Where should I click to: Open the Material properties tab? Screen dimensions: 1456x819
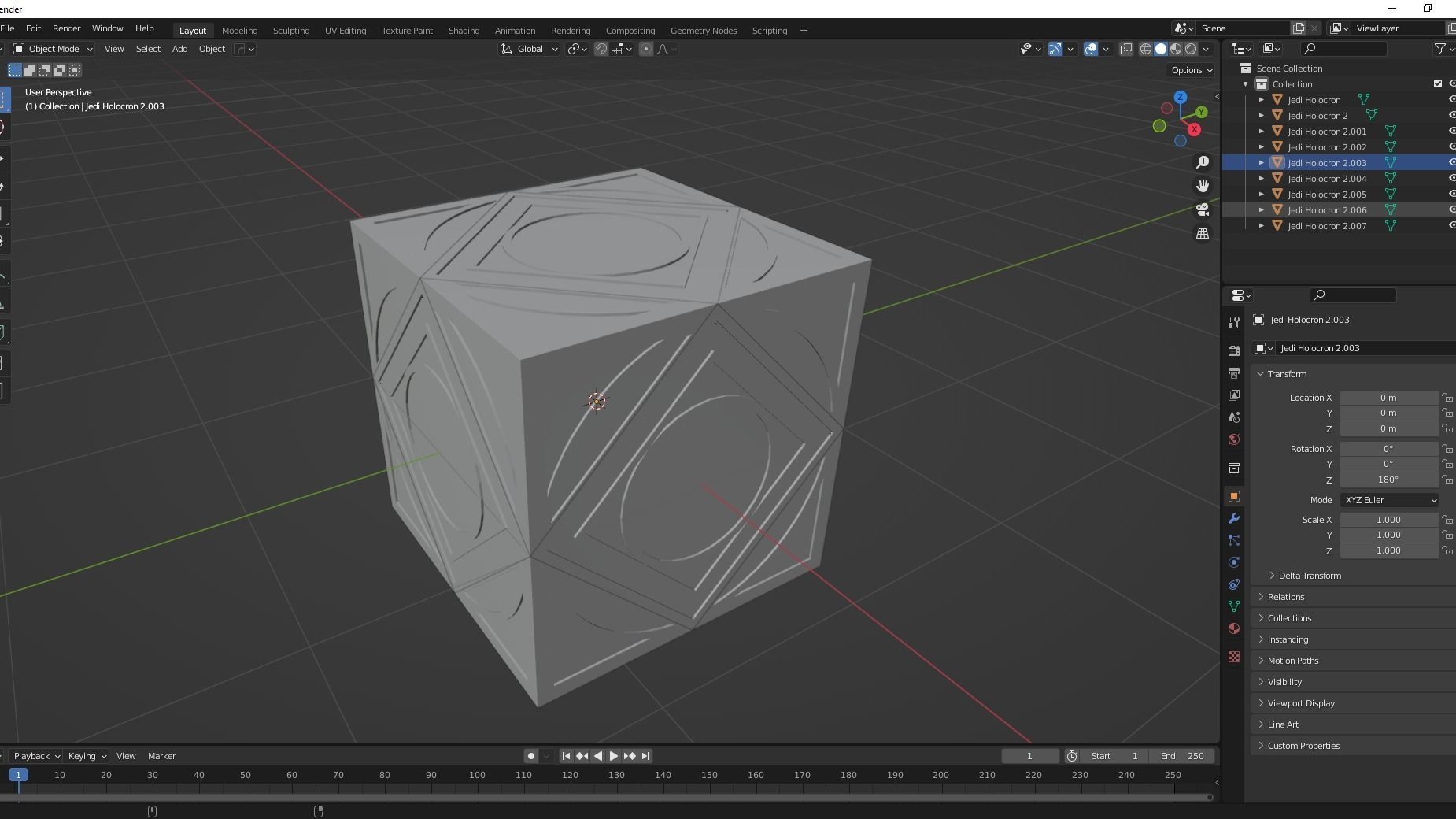tap(1234, 628)
